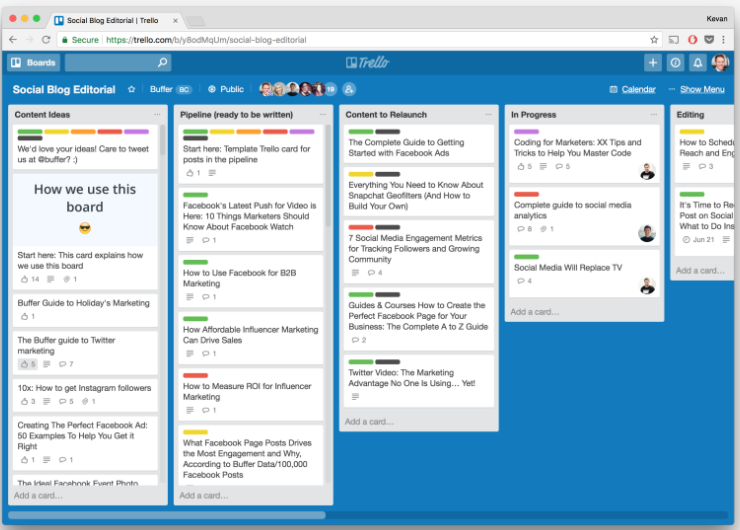Screen dimensions: 740x530
Task: Open the 'How we use this board' card cover
Action: pyautogui.click(x=85, y=210)
